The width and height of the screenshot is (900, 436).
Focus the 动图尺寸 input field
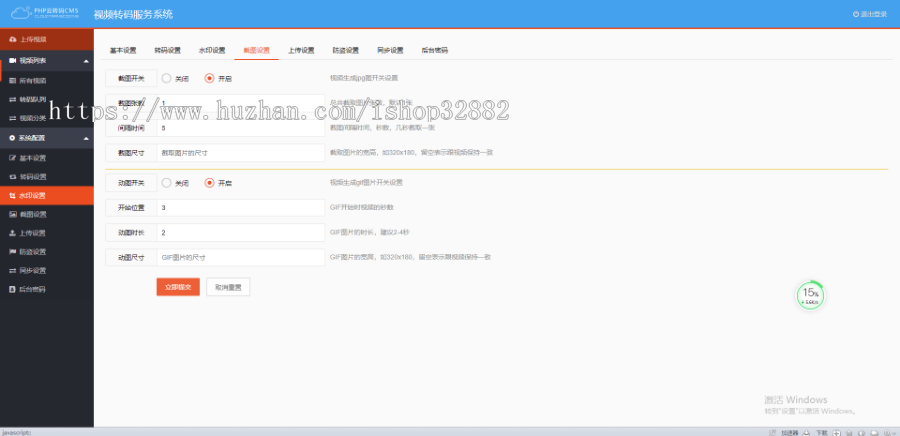coord(240,258)
